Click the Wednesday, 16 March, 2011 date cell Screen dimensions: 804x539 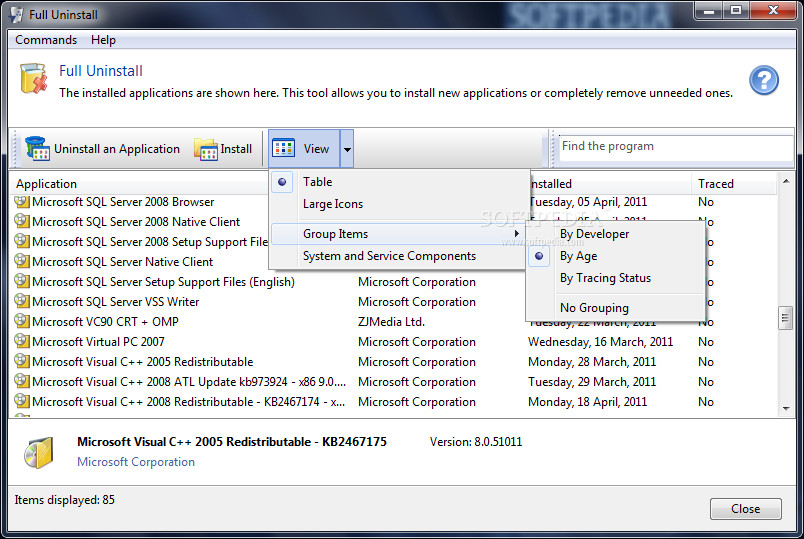(x=600, y=342)
